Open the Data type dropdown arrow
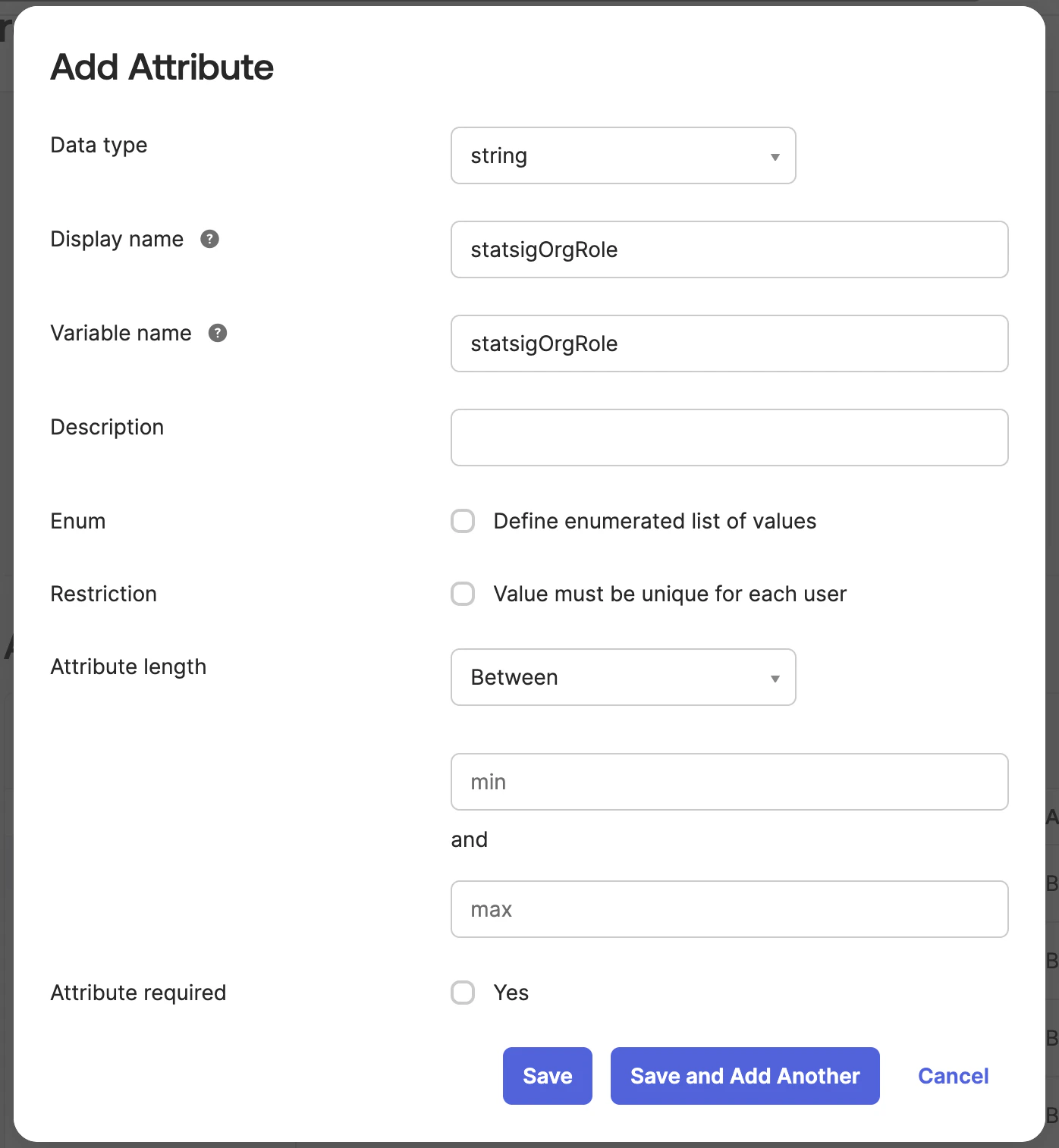 click(775, 155)
